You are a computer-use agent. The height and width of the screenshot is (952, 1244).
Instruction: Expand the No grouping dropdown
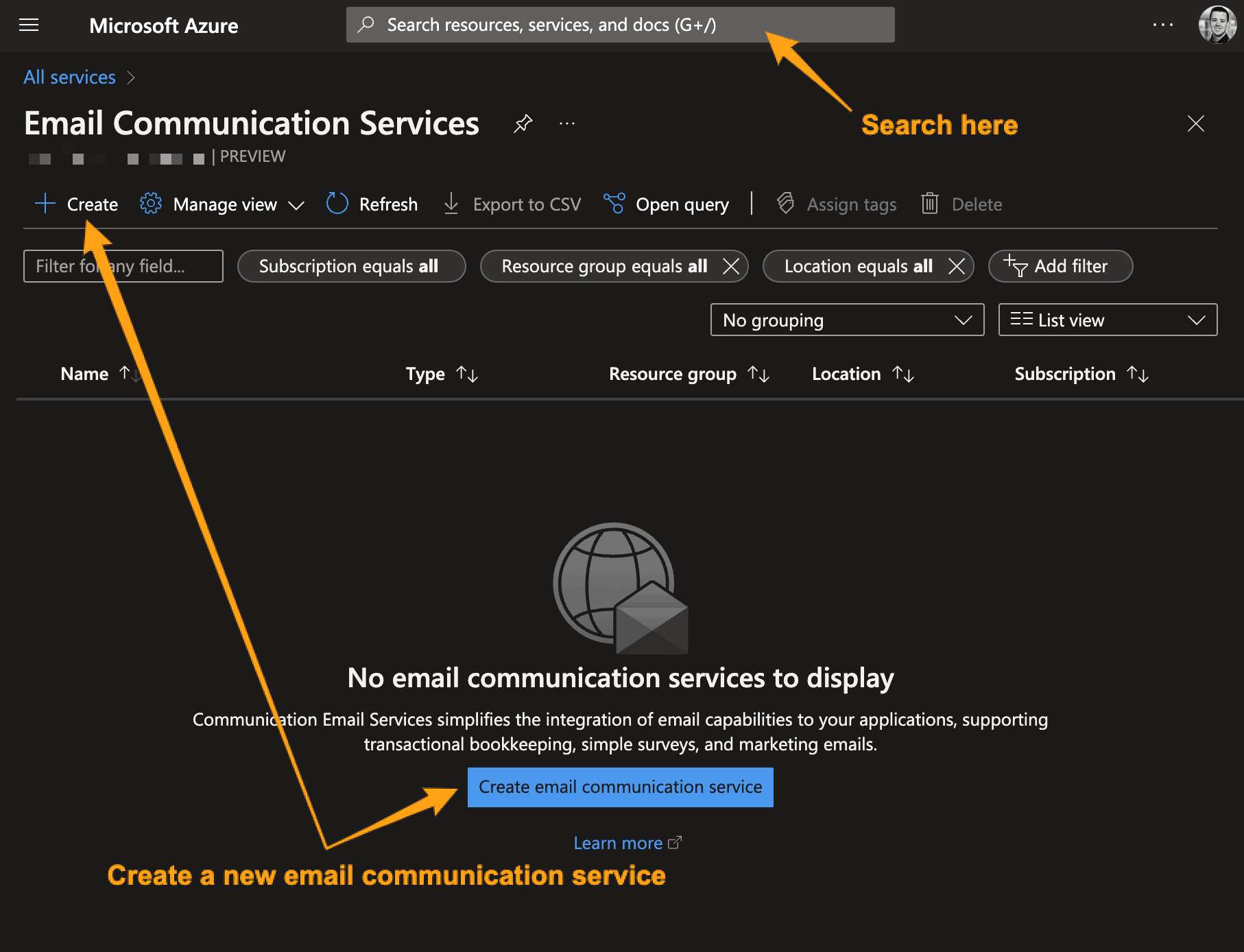click(847, 320)
